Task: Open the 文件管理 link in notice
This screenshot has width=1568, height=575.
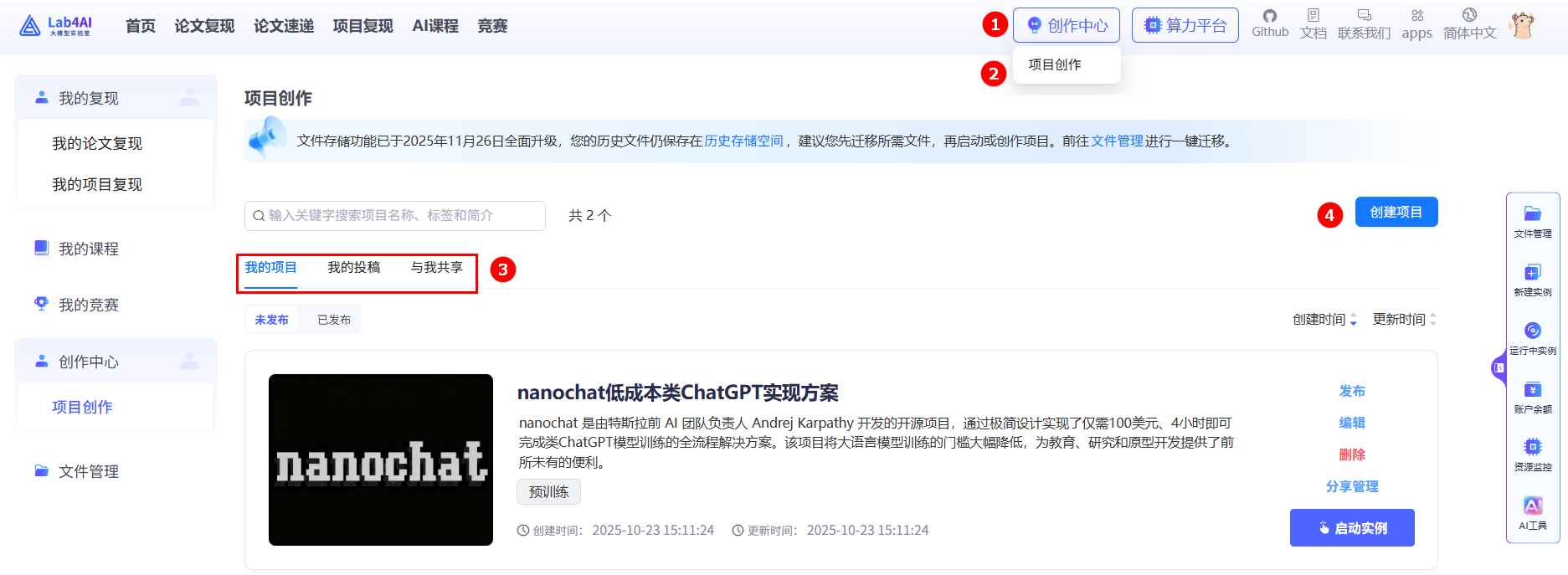Action: point(1117,141)
